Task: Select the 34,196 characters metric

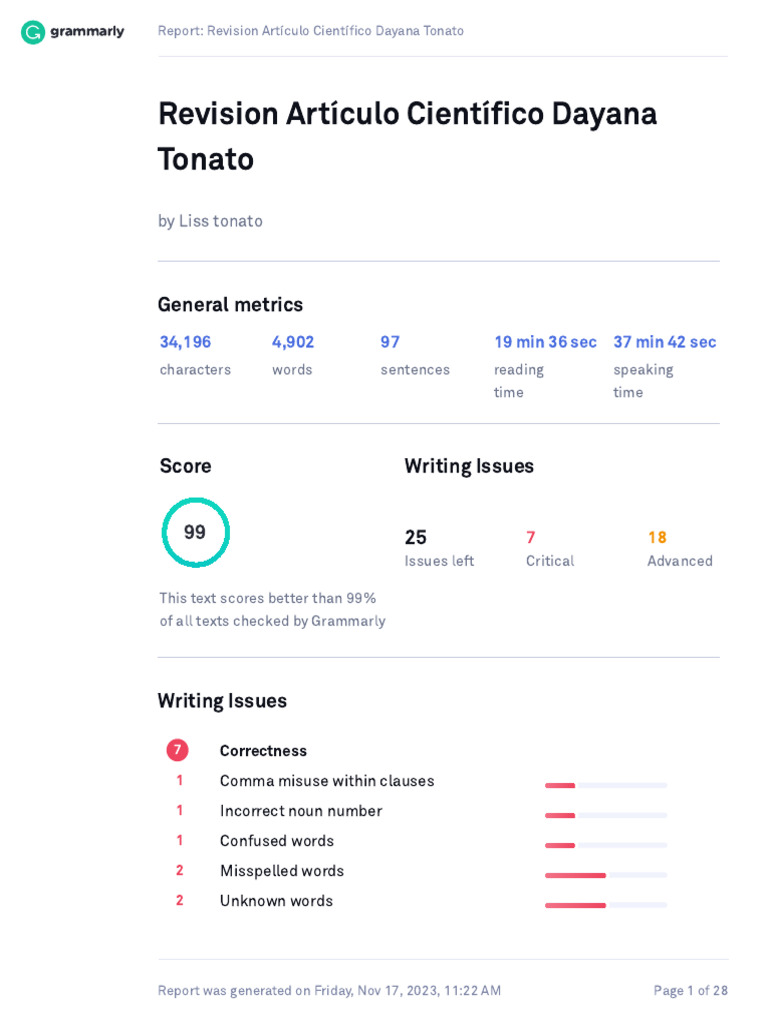Action: tap(186, 342)
